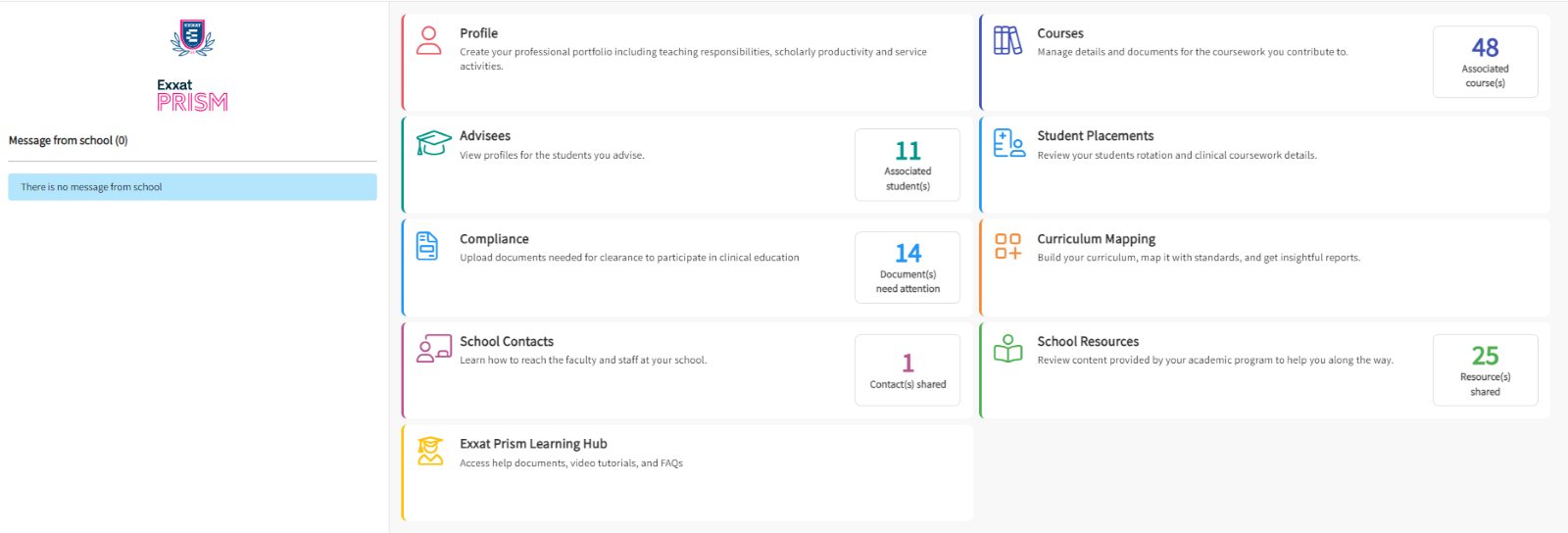The height and width of the screenshot is (533, 1568).
Task: Click the Exxat Prism logo
Action: click(x=192, y=67)
